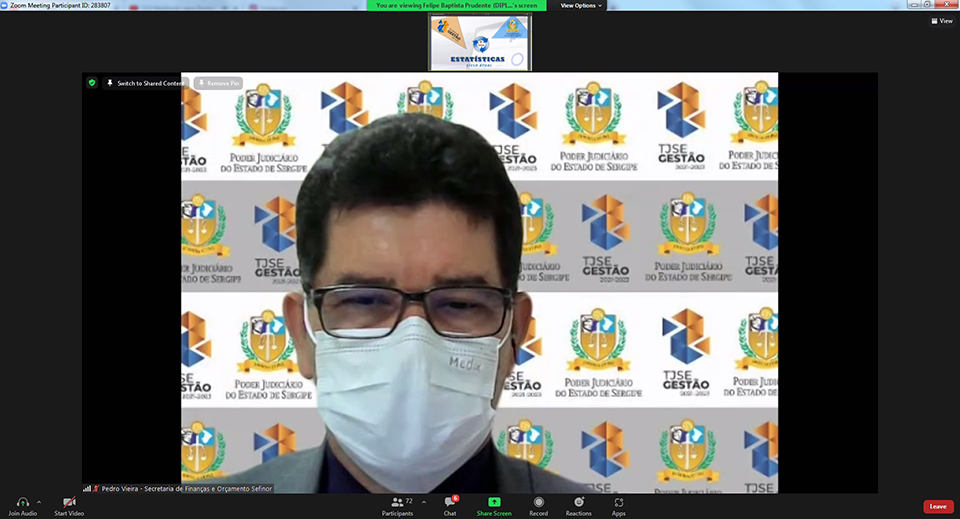
Task: Expand the Join Audio options arrow
Action: pyautogui.click(x=39, y=502)
